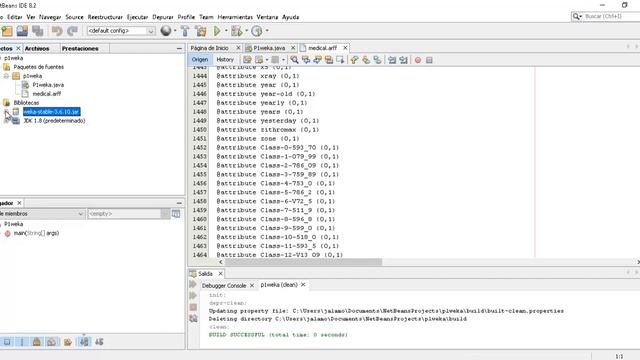Click the globe browser icon

[x=166, y=31]
